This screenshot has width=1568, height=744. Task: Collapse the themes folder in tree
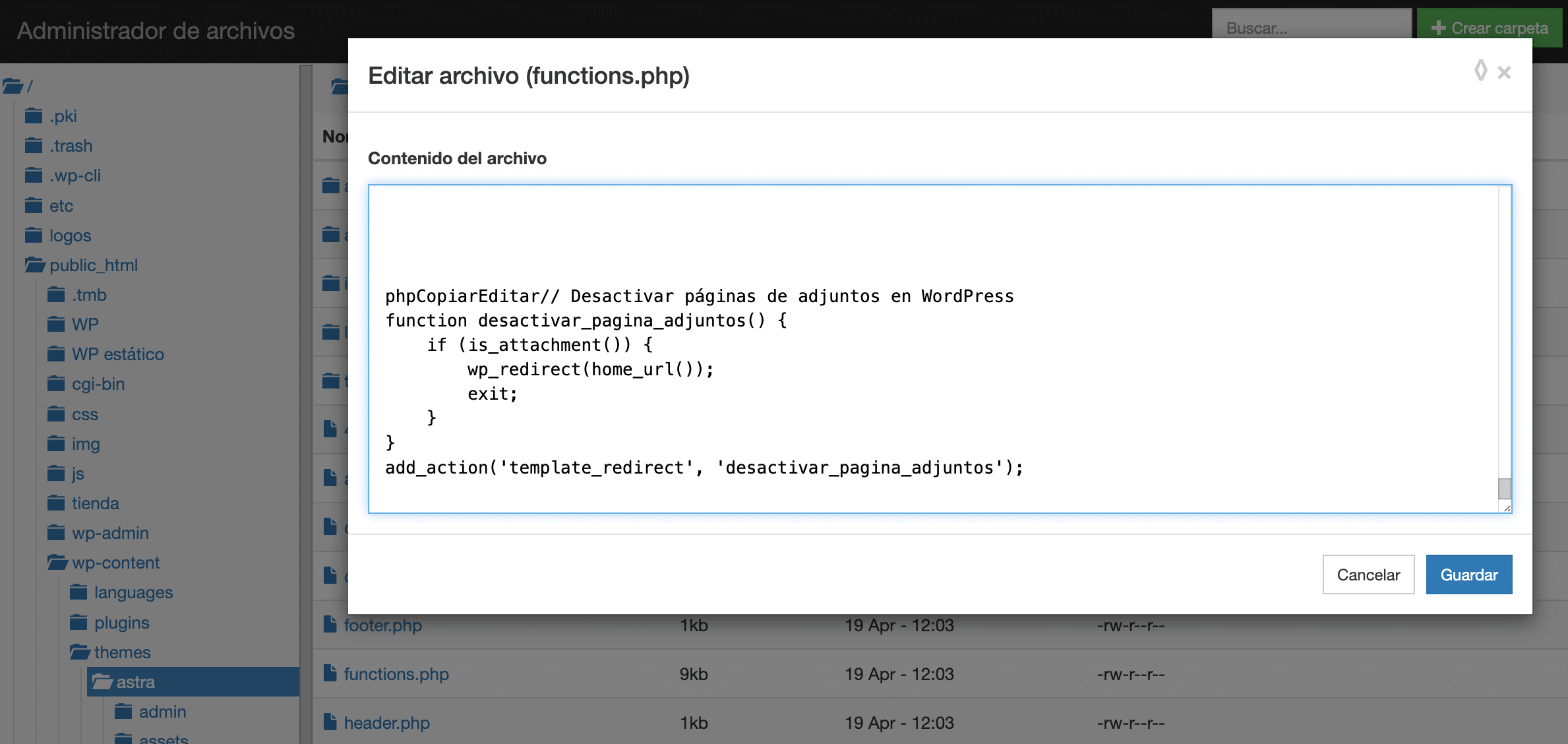(x=80, y=652)
